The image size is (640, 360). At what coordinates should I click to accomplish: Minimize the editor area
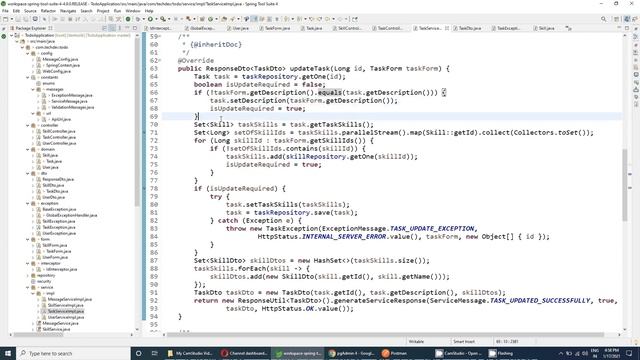[x=619, y=28]
